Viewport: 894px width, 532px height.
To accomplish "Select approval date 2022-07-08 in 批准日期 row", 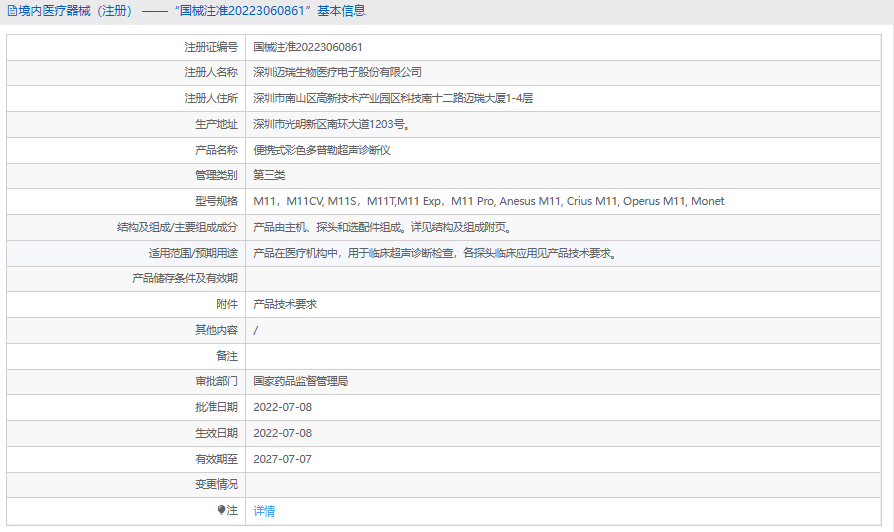I will click(x=283, y=407).
